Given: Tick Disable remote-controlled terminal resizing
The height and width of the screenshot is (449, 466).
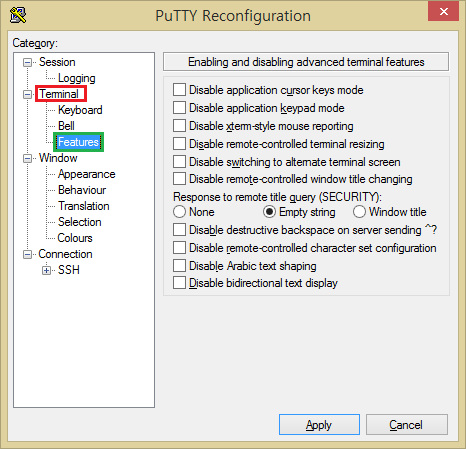Looking at the screenshot, I should tap(179, 144).
